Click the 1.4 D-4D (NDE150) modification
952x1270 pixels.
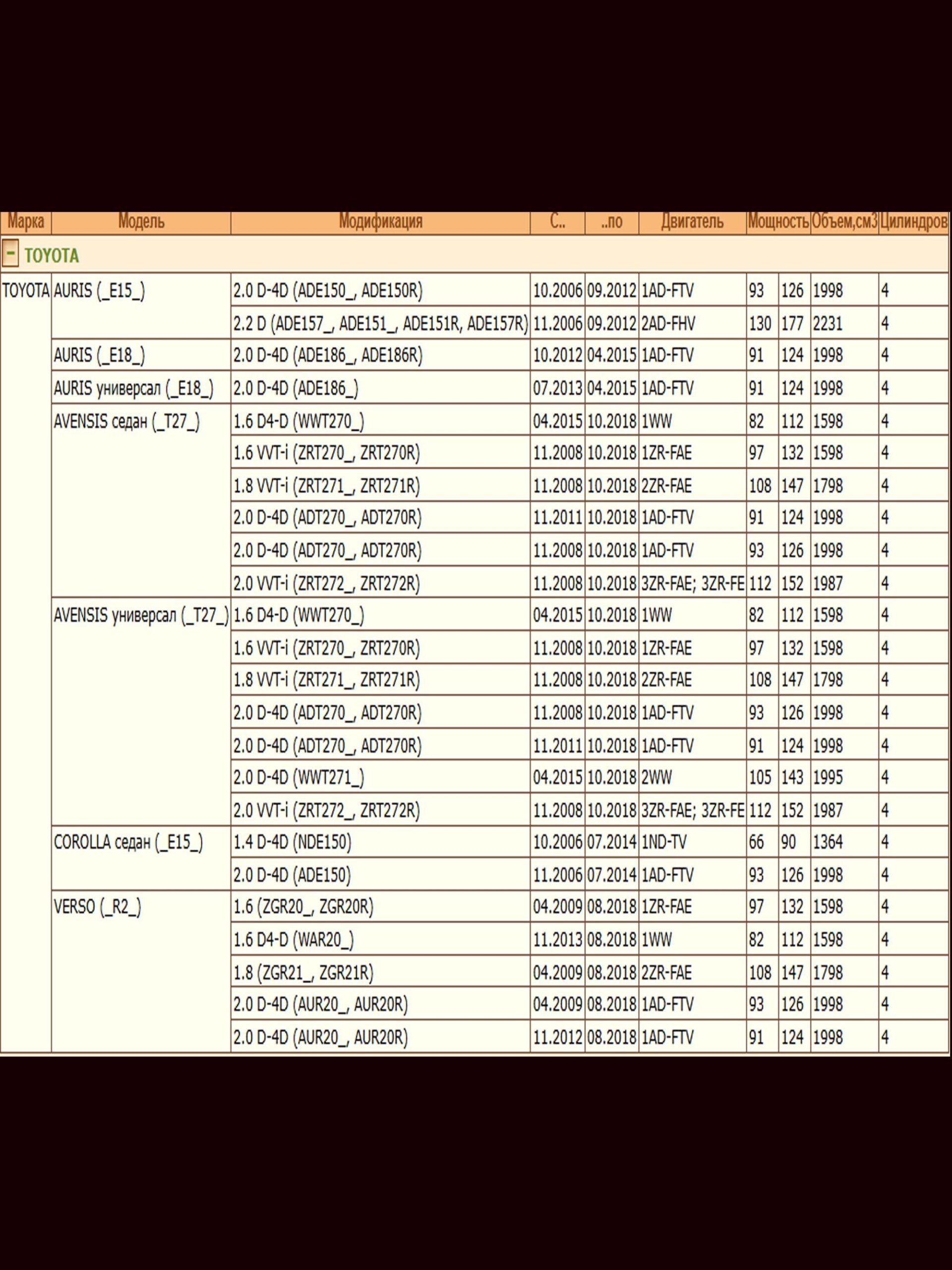point(292,842)
